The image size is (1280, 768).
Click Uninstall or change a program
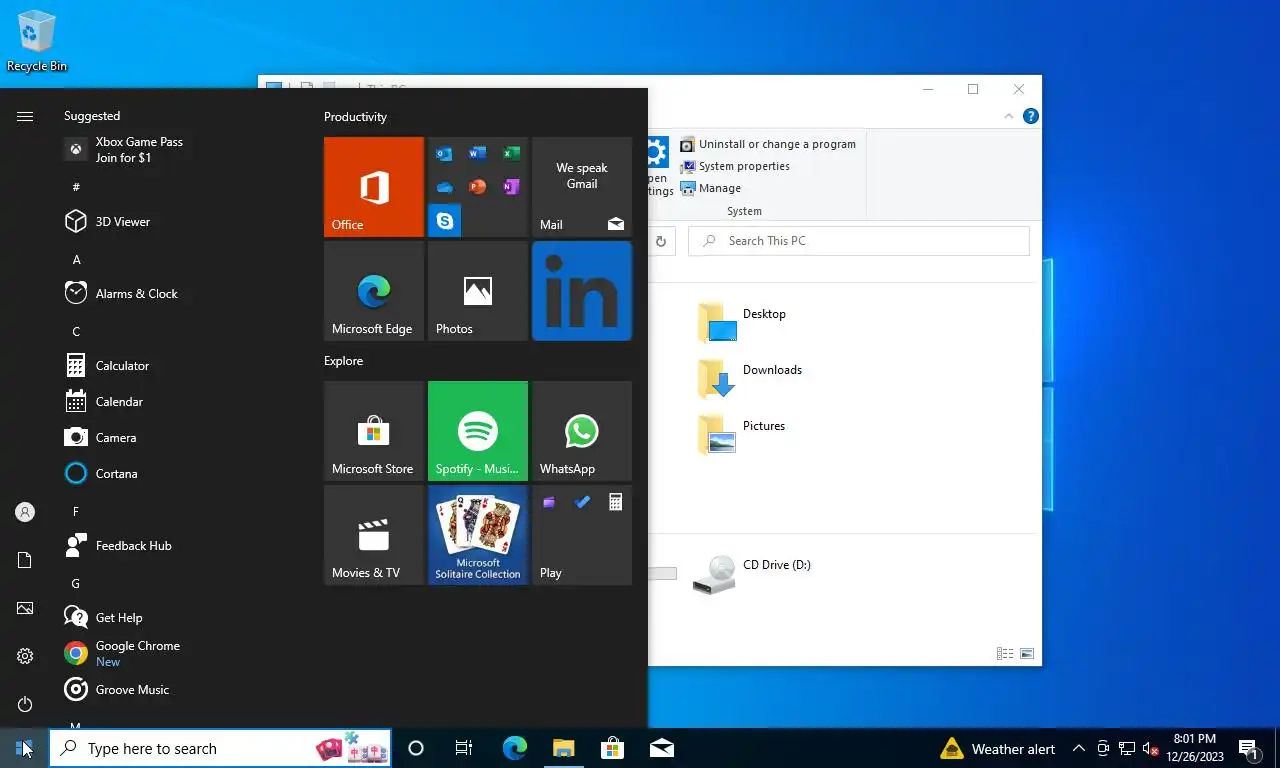(x=767, y=144)
